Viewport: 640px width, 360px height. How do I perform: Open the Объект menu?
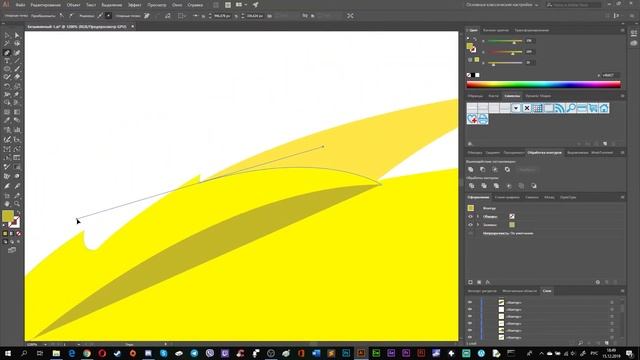click(x=73, y=5)
